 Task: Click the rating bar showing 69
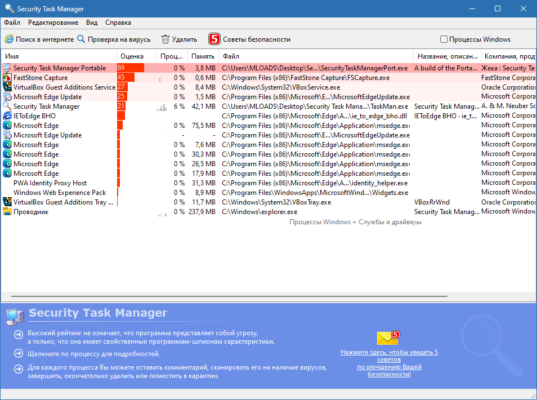pyautogui.click(x=130, y=68)
